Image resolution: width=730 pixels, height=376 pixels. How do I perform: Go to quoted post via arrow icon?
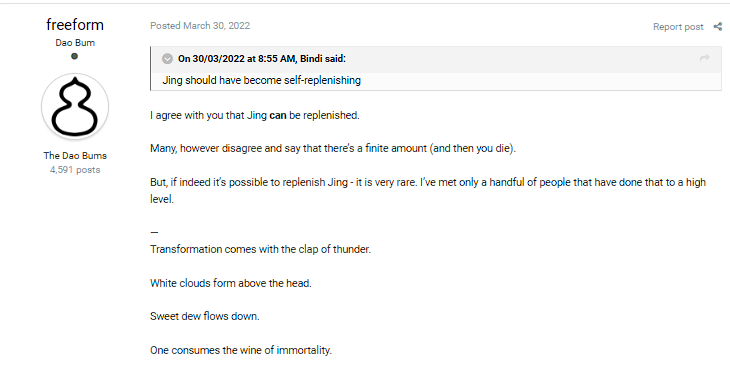pyautogui.click(x=704, y=58)
